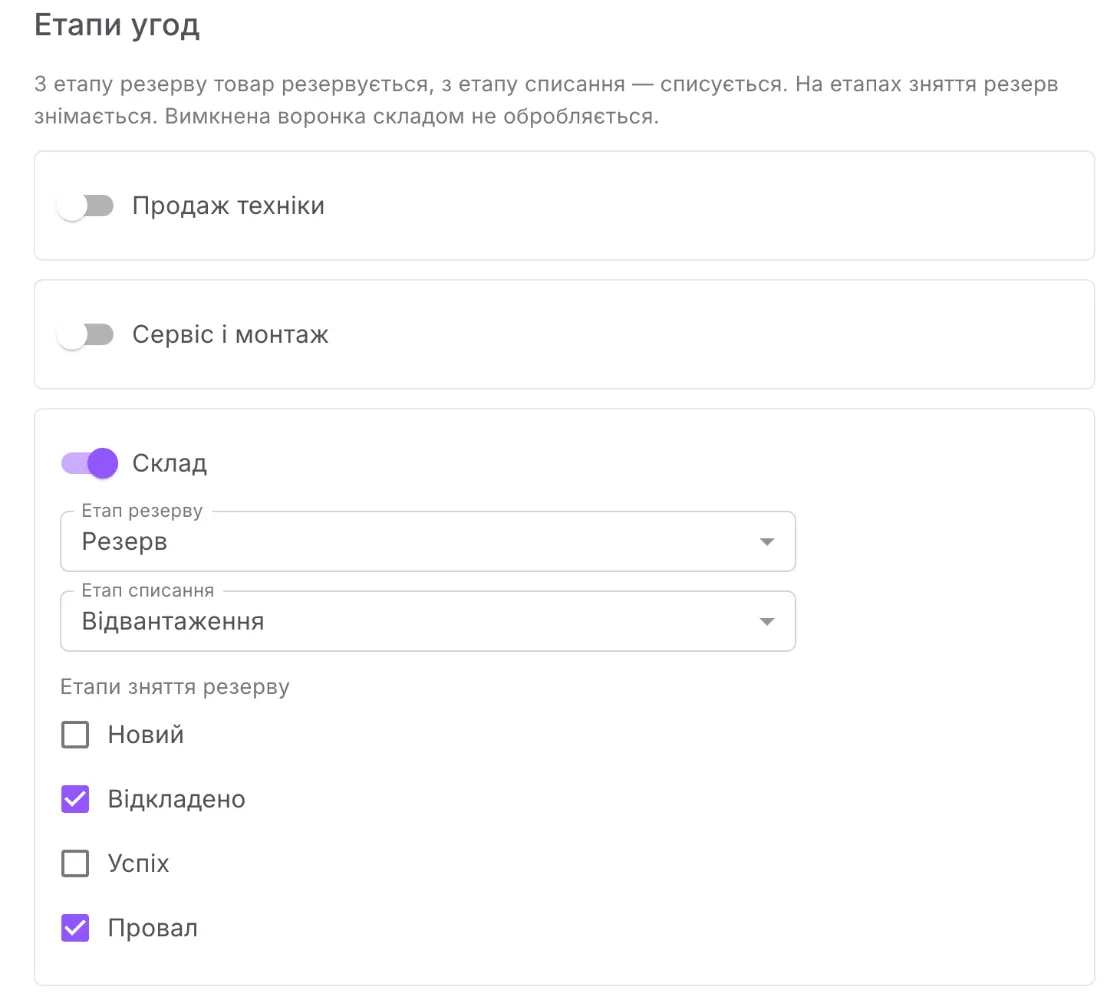Open the Етап списання dropdown
The width and height of the screenshot is (1120, 1000).
pos(428,621)
